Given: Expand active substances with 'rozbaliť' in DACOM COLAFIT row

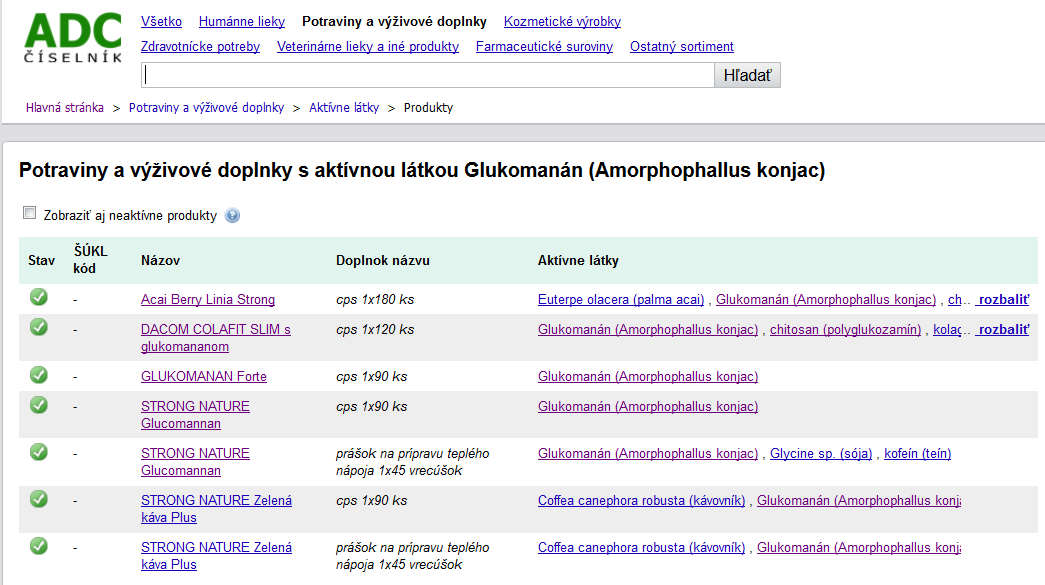Looking at the screenshot, I should click(1003, 330).
